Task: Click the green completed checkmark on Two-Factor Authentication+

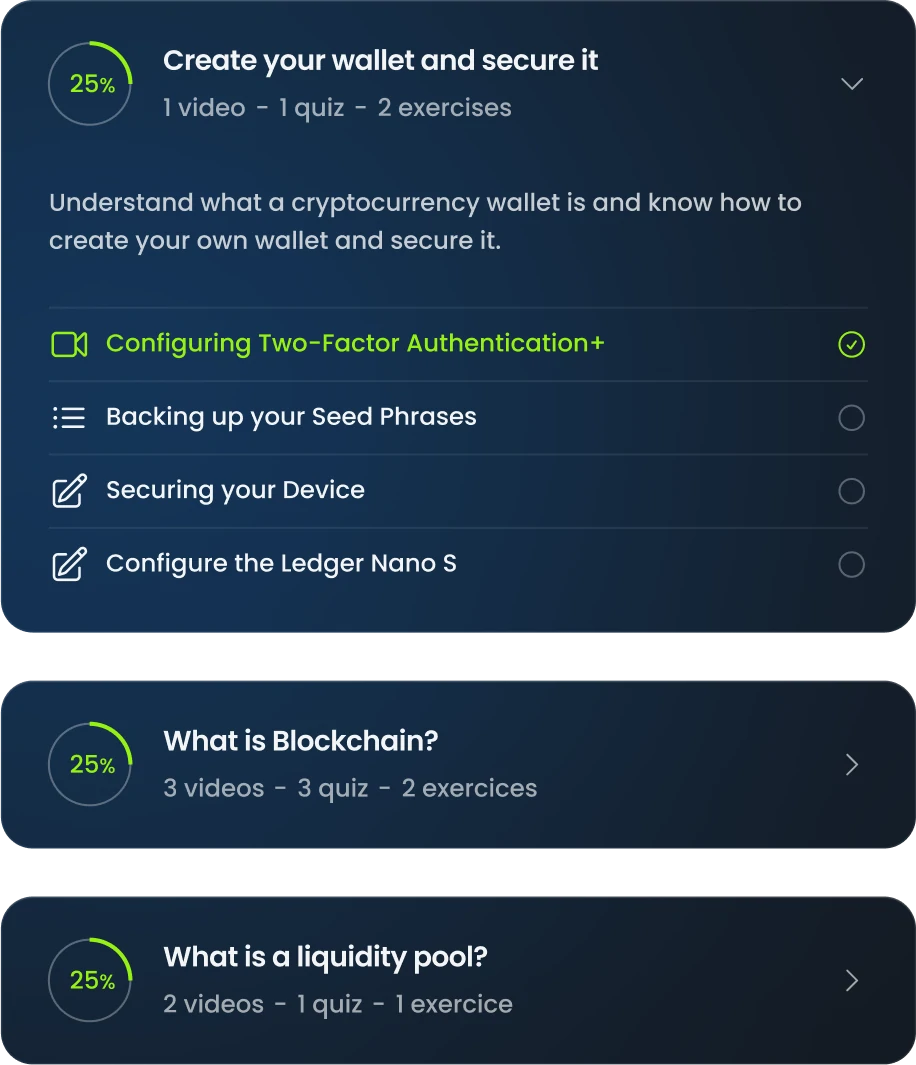Action: point(851,344)
